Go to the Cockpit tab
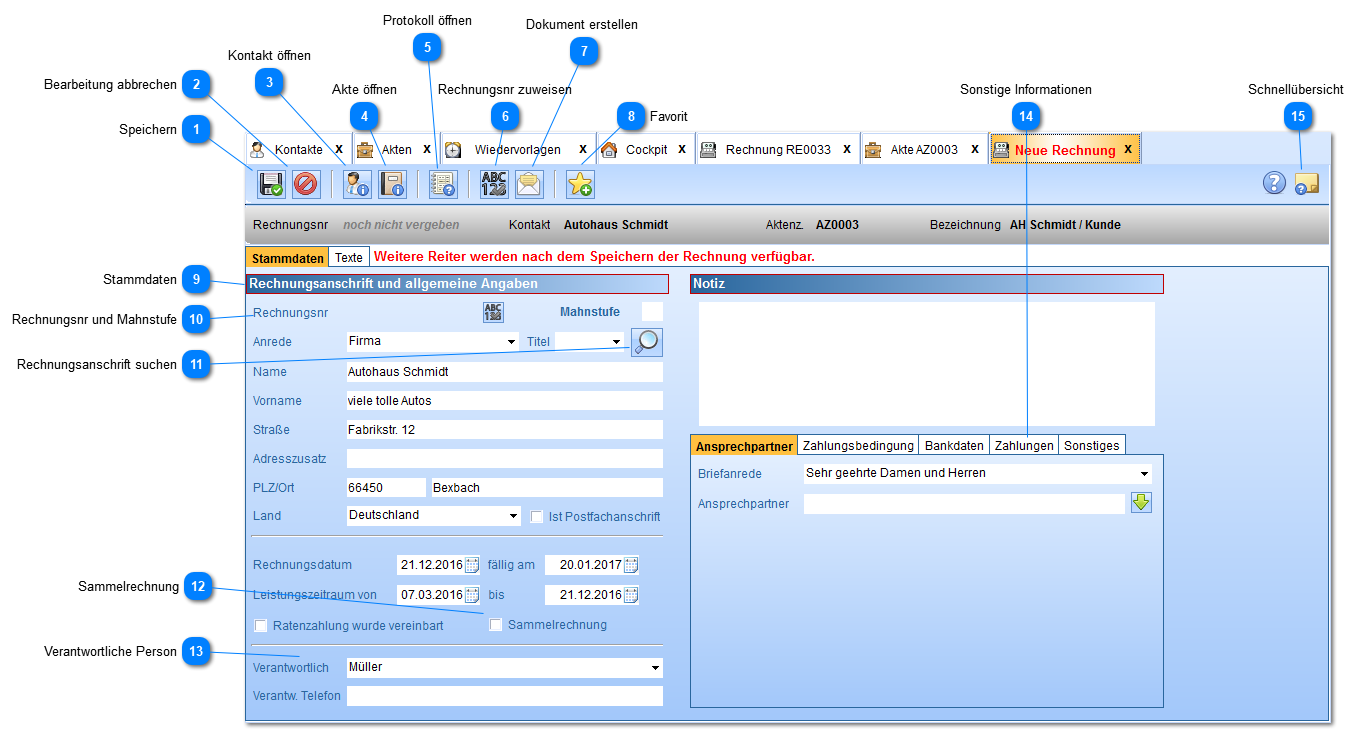This screenshot has height=732, width=1364. pos(646,149)
